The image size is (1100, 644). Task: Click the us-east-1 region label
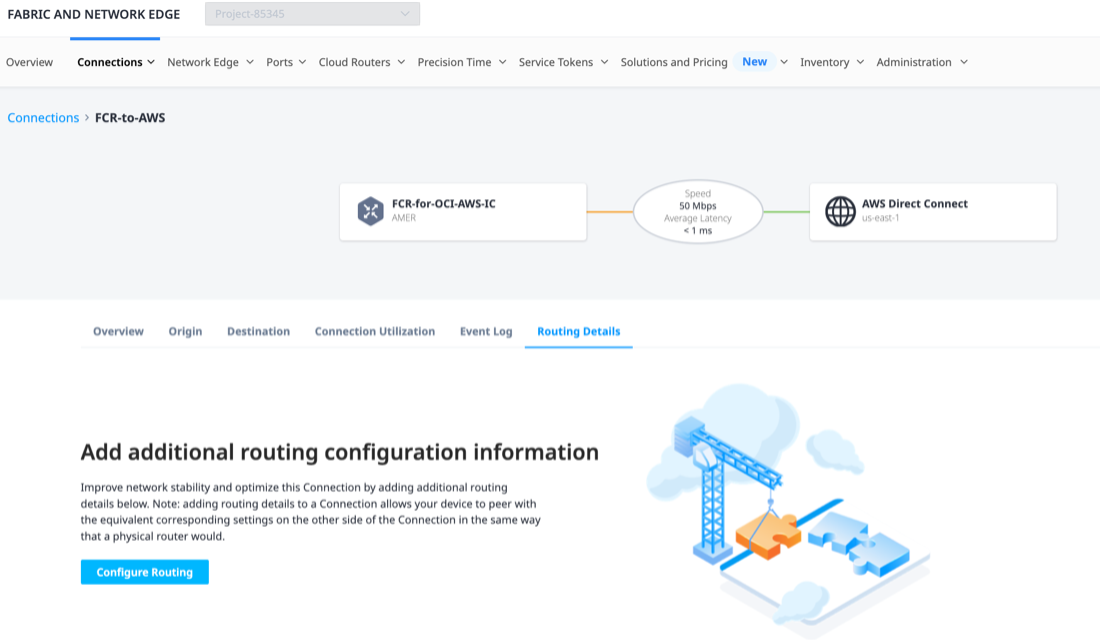[x=880, y=218]
